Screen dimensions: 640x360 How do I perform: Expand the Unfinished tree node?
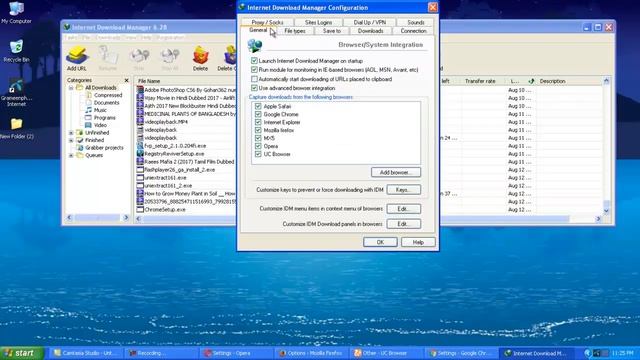(71, 133)
